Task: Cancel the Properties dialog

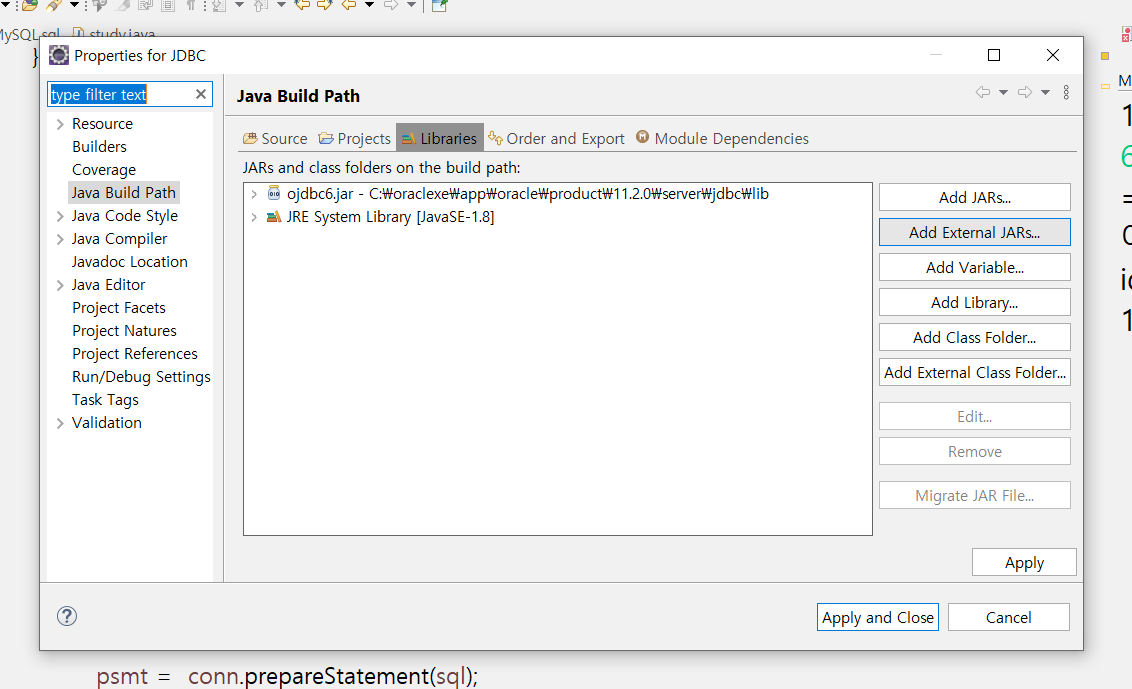Action: (x=1009, y=618)
